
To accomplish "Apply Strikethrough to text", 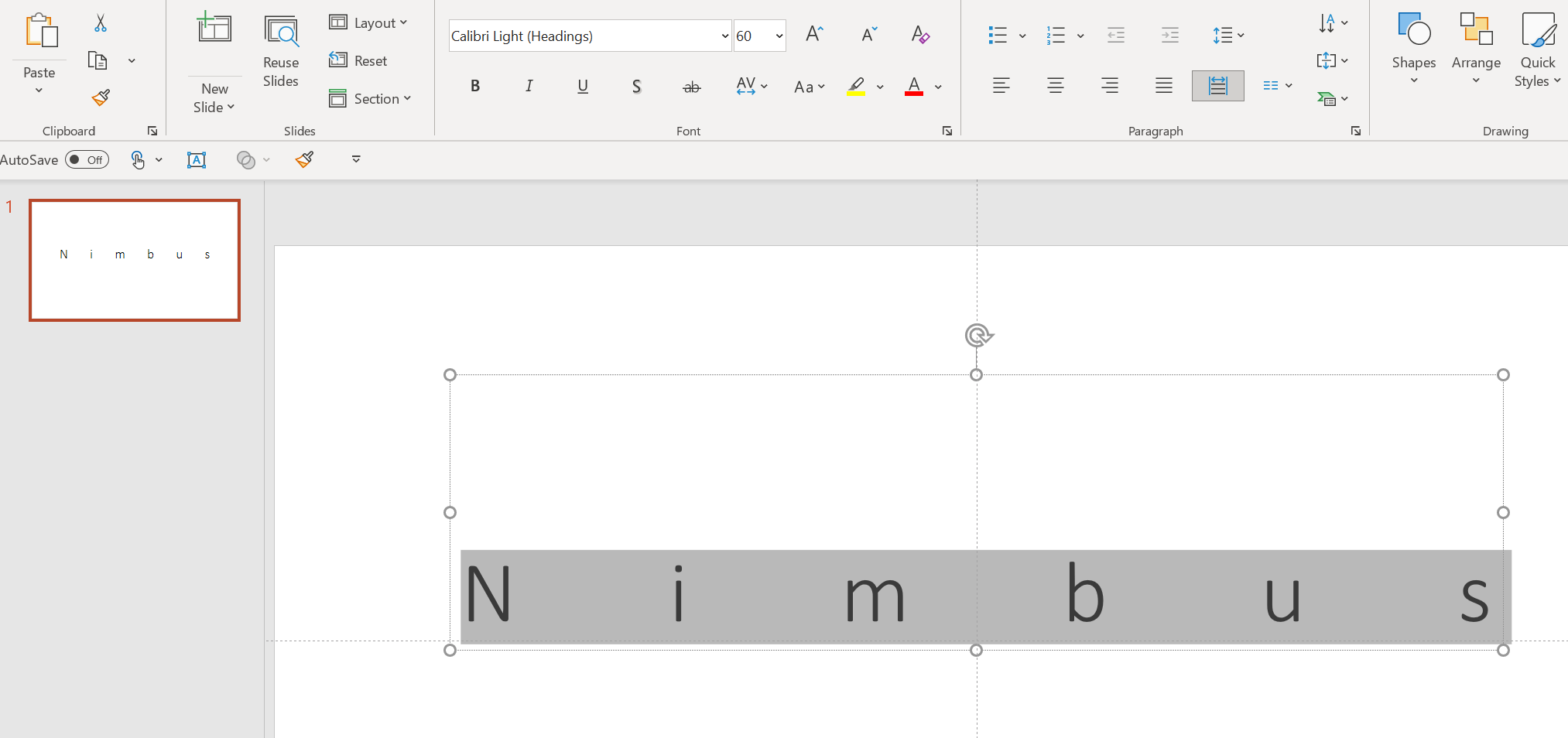I will [x=691, y=87].
